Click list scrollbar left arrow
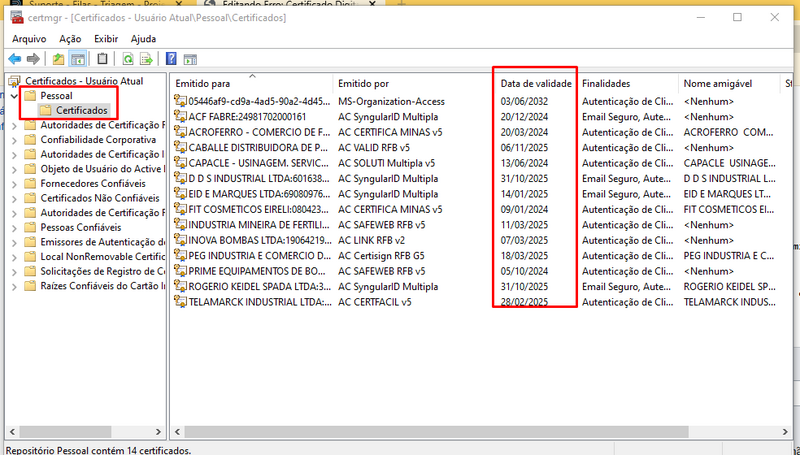The image size is (800, 455). pos(178,432)
